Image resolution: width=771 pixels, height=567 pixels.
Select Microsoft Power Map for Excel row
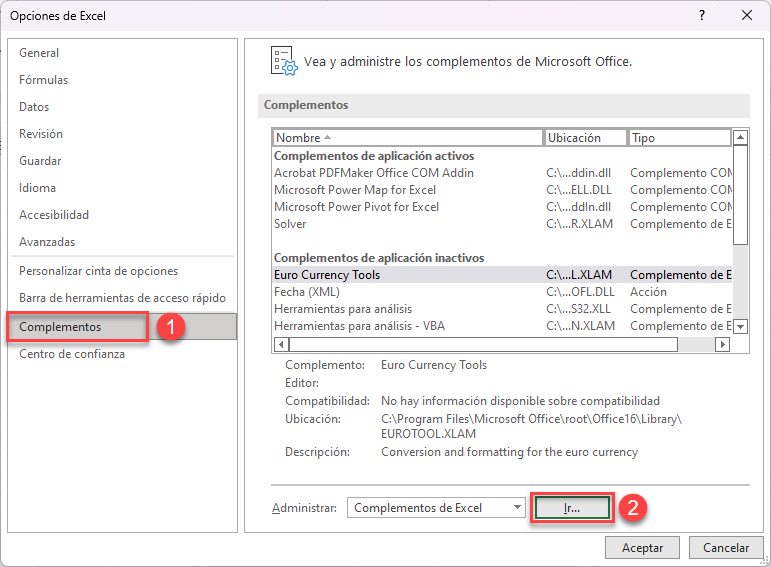click(x=502, y=190)
